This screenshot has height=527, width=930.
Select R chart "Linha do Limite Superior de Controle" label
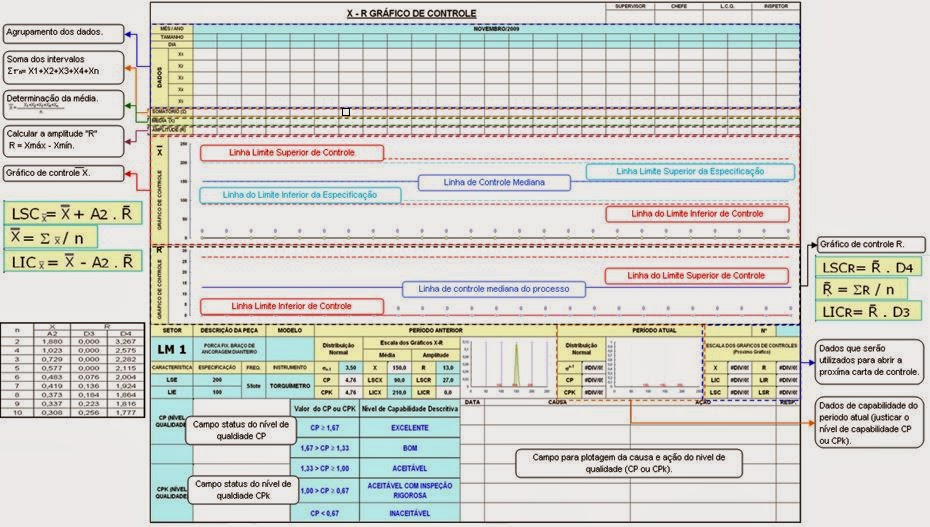point(696,276)
